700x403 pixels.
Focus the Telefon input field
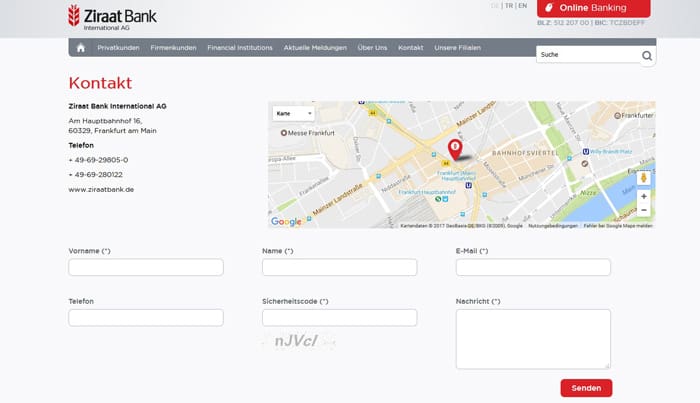(x=146, y=318)
